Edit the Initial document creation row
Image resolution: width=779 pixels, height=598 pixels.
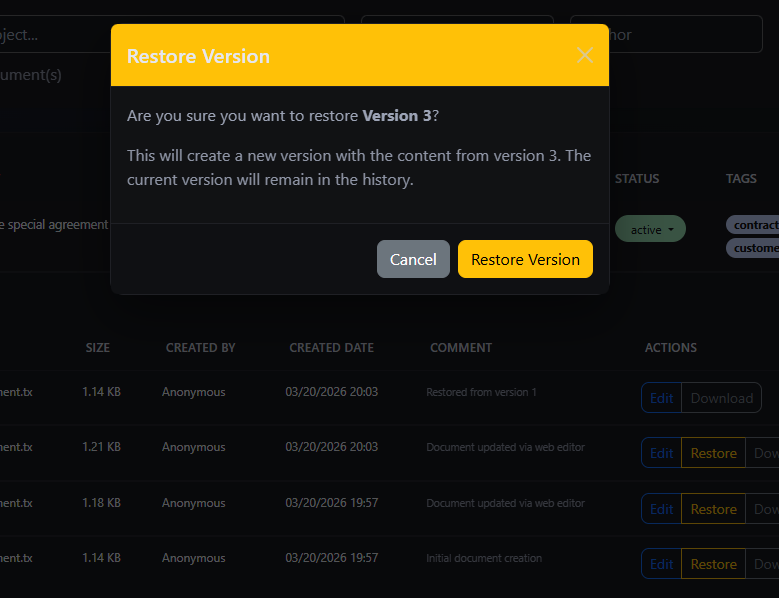pyautogui.click(x=661, y=564)
